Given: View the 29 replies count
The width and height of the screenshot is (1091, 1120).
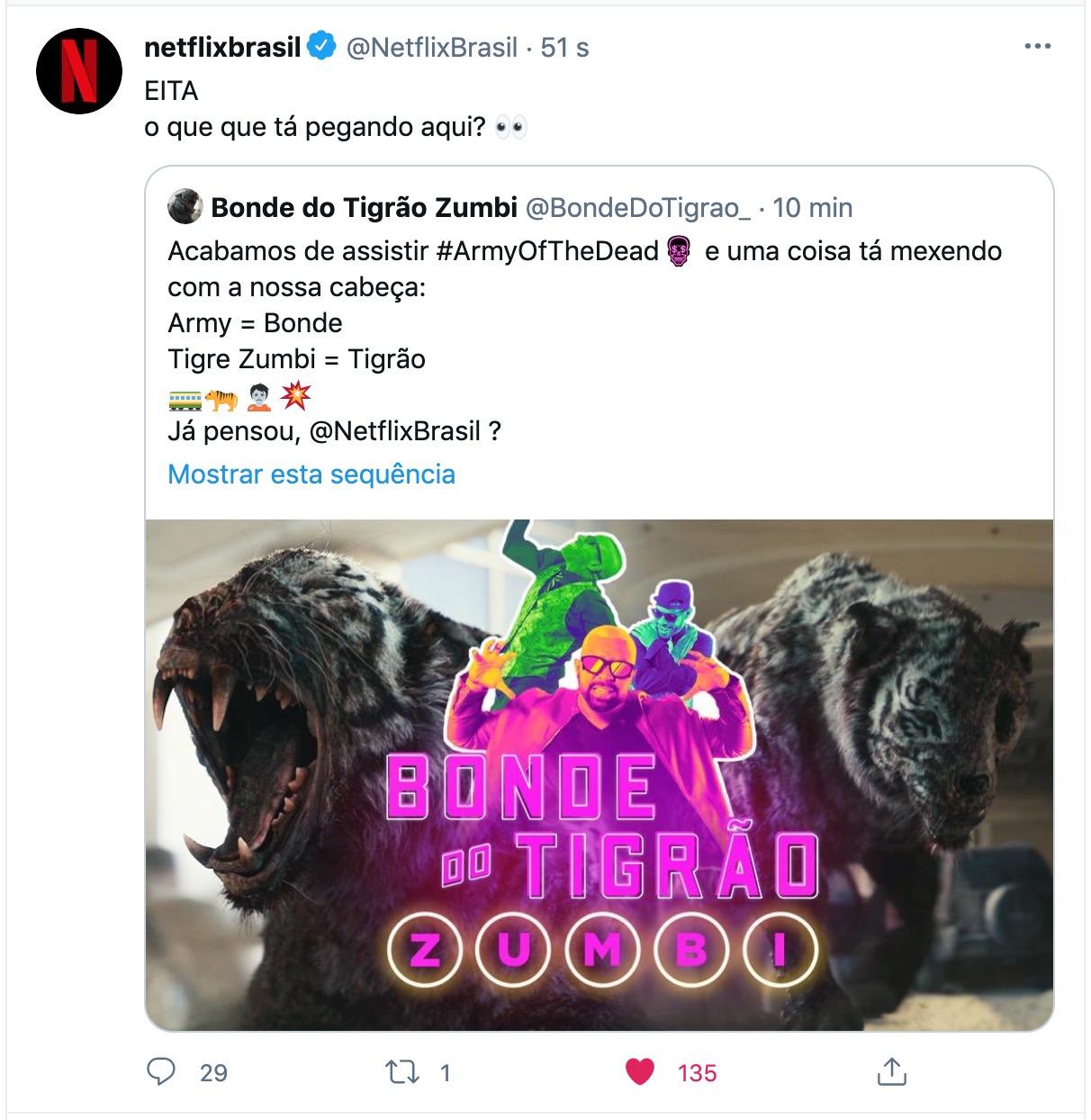Looking at the screenshot, I should [x=213, y=1072].
